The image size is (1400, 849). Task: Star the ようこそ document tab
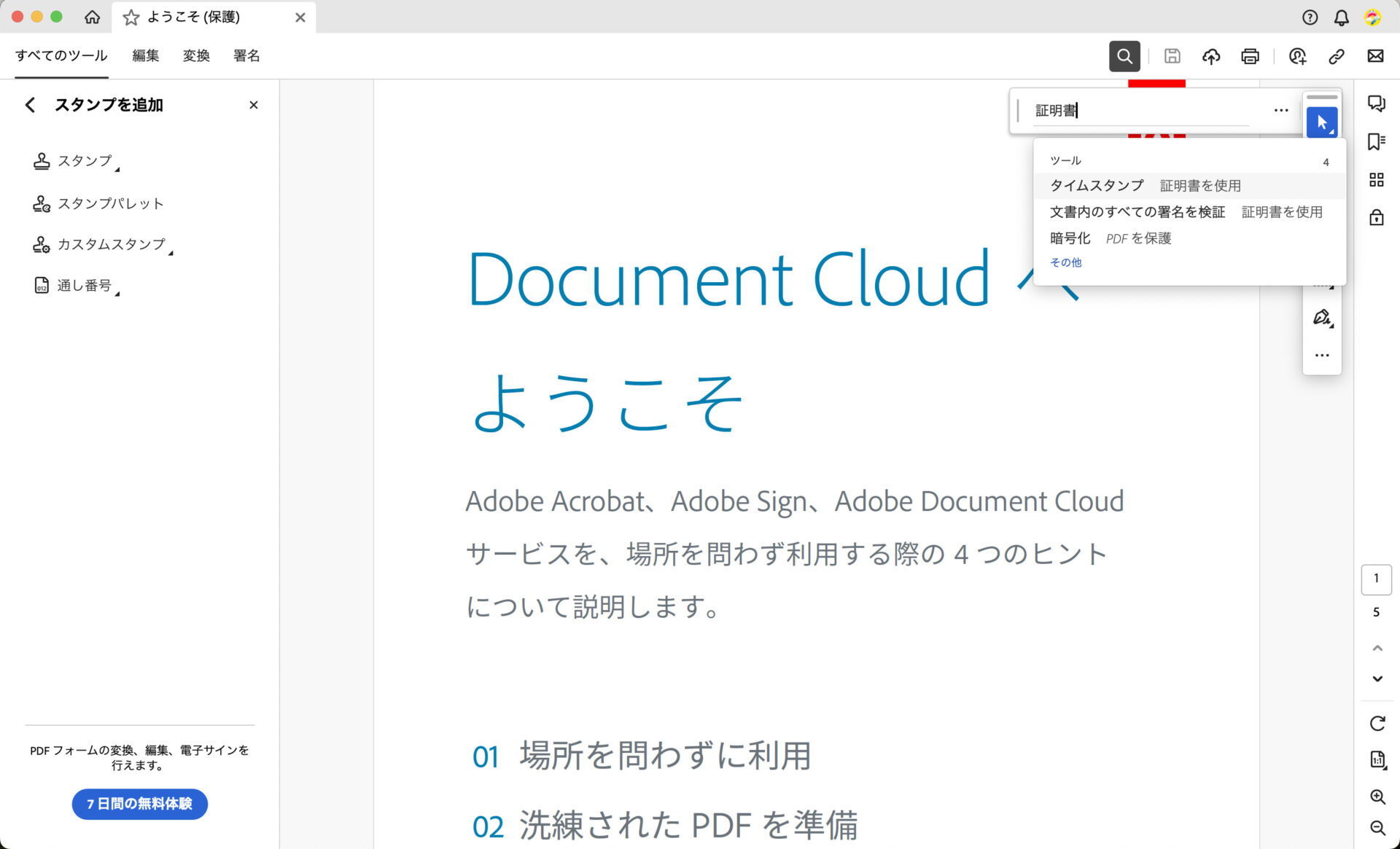(131, 17)
